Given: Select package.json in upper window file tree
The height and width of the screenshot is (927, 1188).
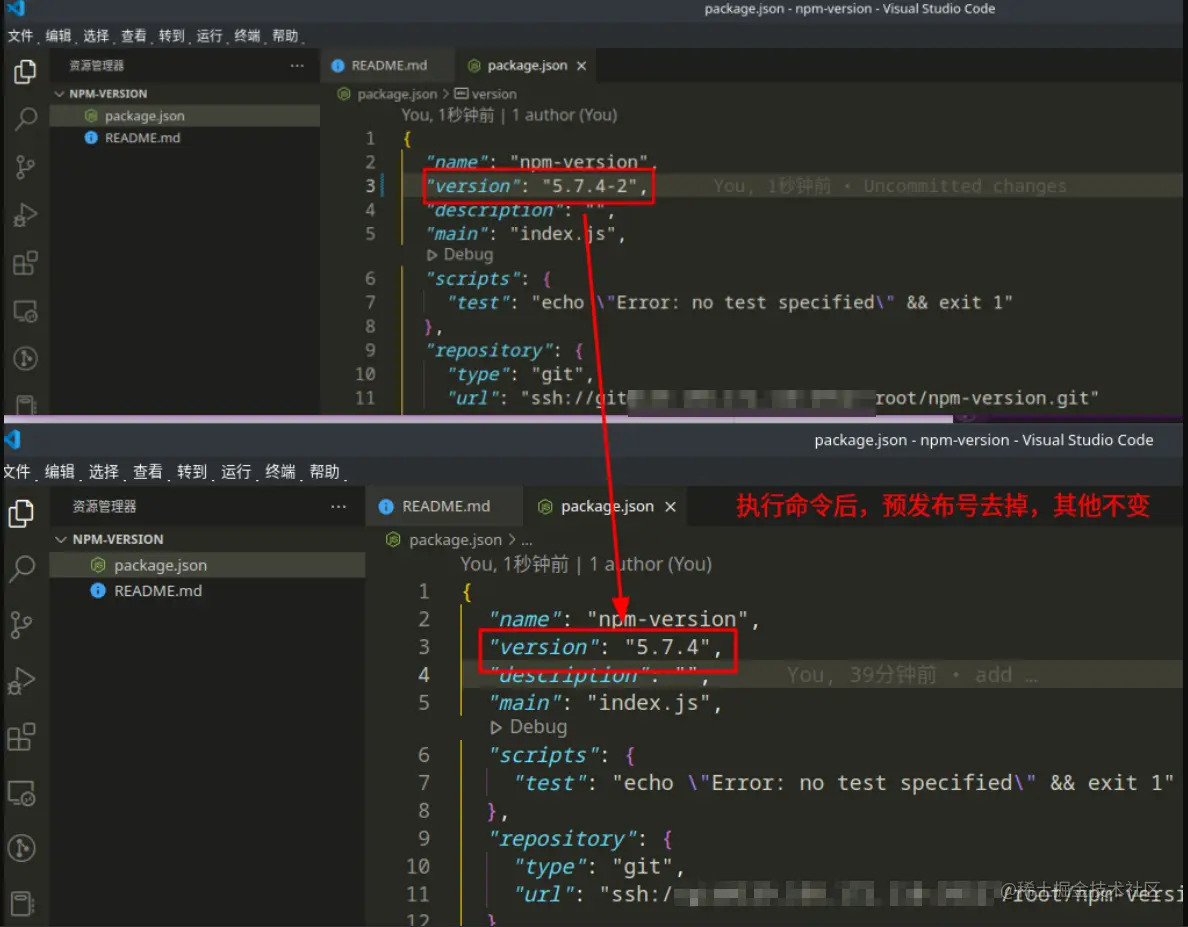Looking at the screenshot, I should coord(185,116).
